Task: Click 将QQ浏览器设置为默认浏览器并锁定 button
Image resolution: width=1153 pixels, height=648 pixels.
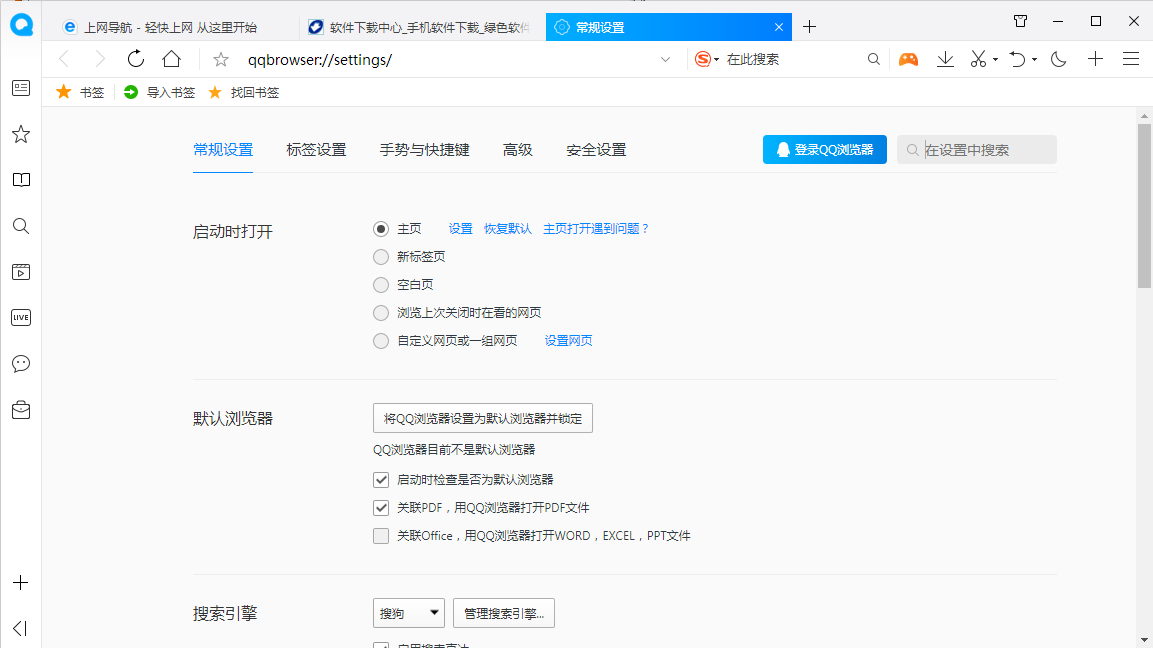Action: 482,418
